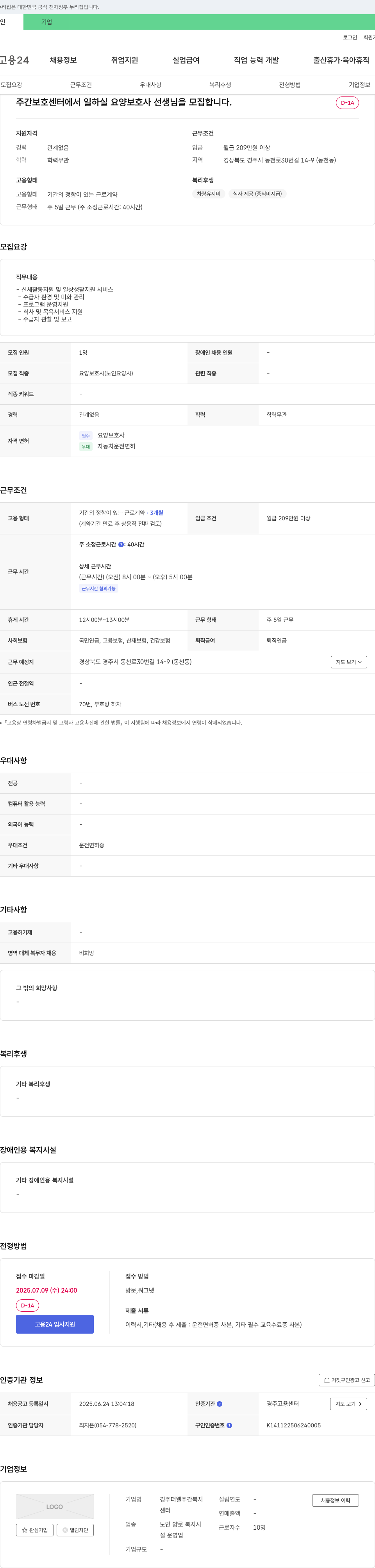Select the 기업 tab at top

(47, 22)
